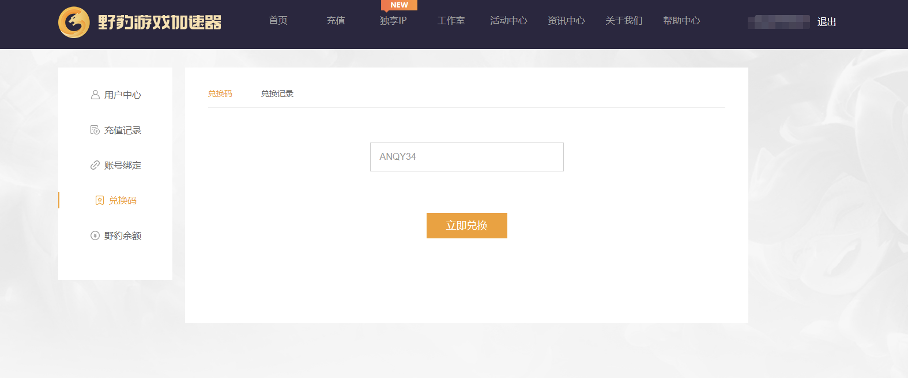The height and width of the screenshot is (378, 908).
Task: Open 帮助中心 in the top navigation
Action: coord(682,21)
